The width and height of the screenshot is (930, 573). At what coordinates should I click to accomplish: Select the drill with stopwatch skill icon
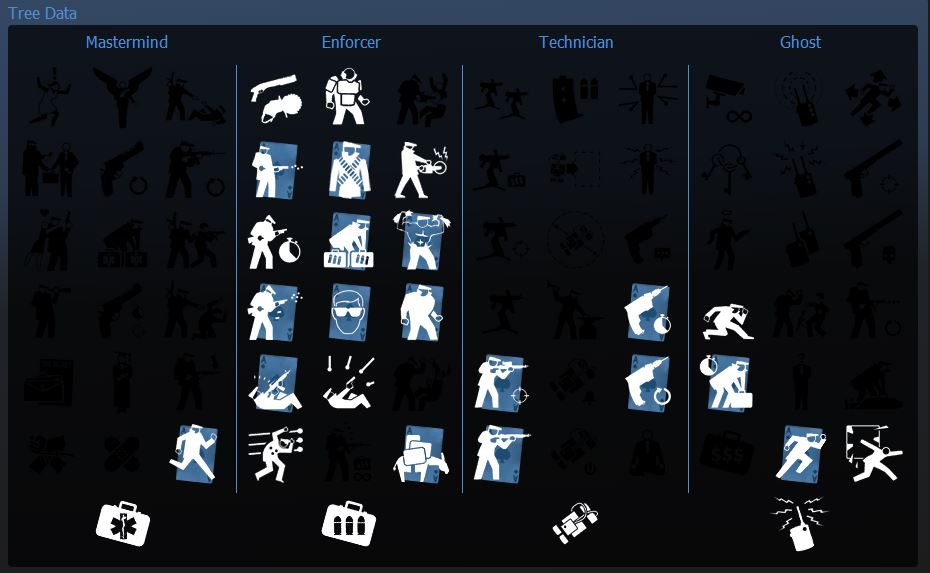(647, 313)
